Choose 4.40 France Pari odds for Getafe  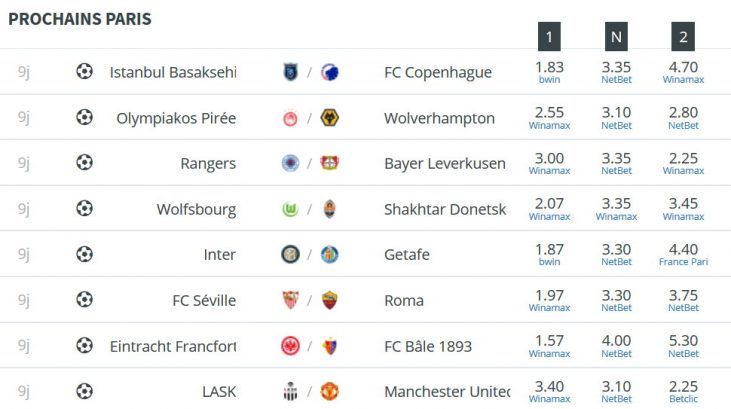(683, 254)
